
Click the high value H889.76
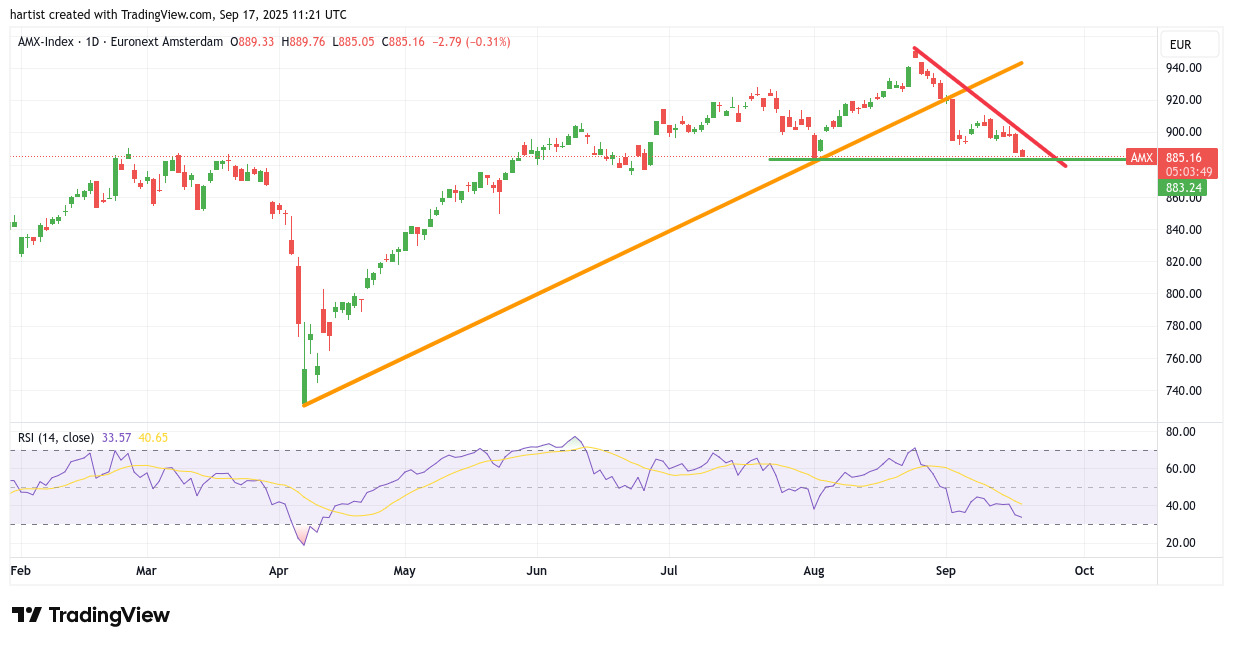click(x=304, y=42)
